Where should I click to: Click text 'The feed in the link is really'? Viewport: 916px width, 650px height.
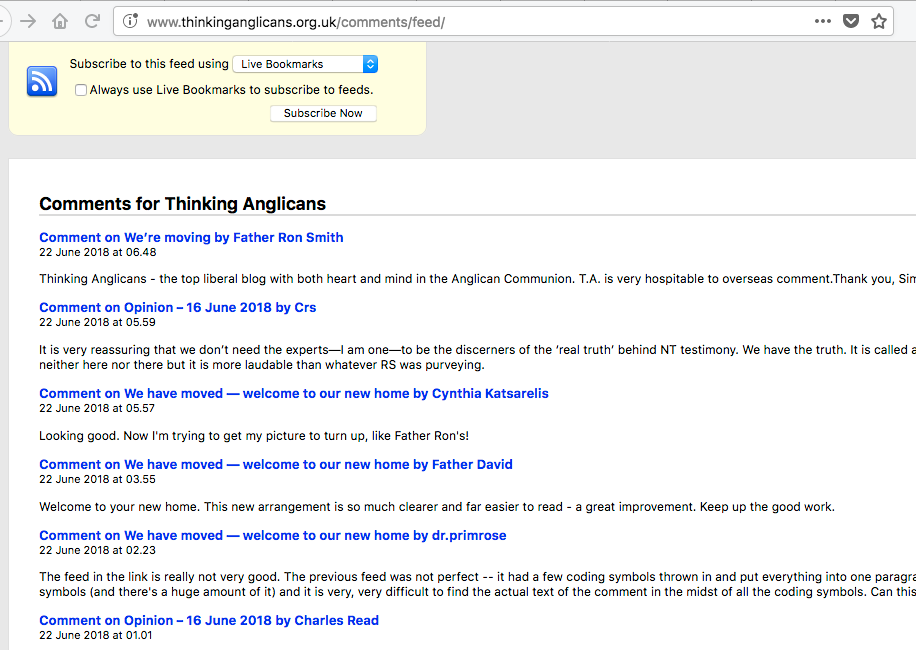point(119,577)
